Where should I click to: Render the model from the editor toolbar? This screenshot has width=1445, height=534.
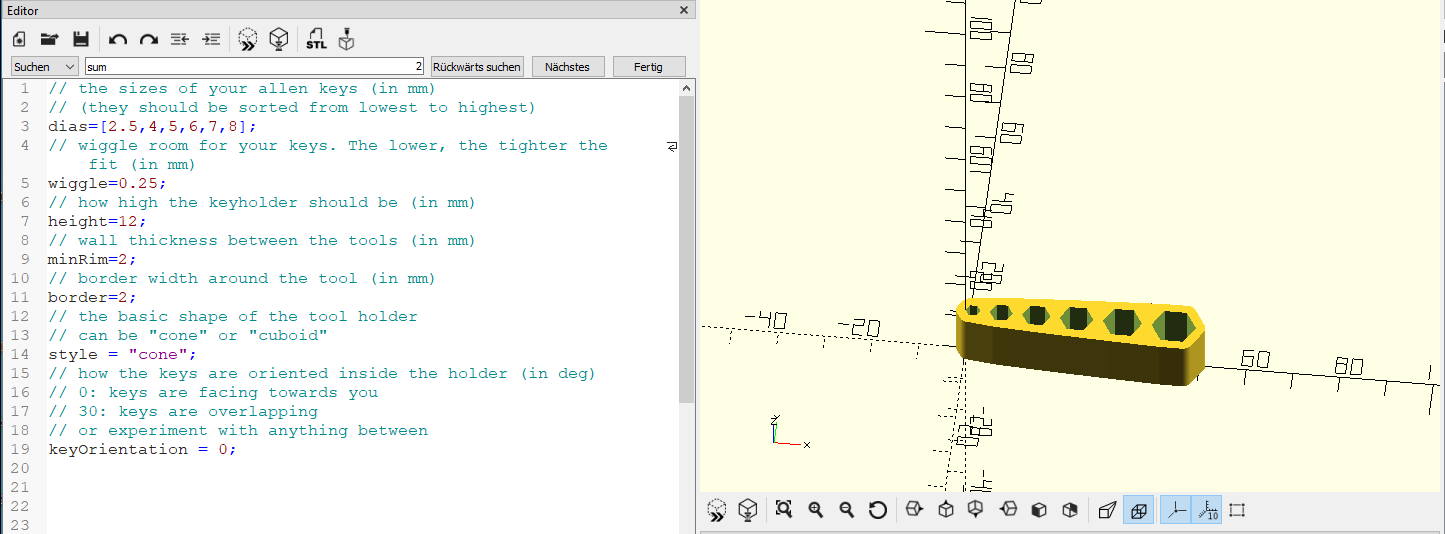point(279,40)
